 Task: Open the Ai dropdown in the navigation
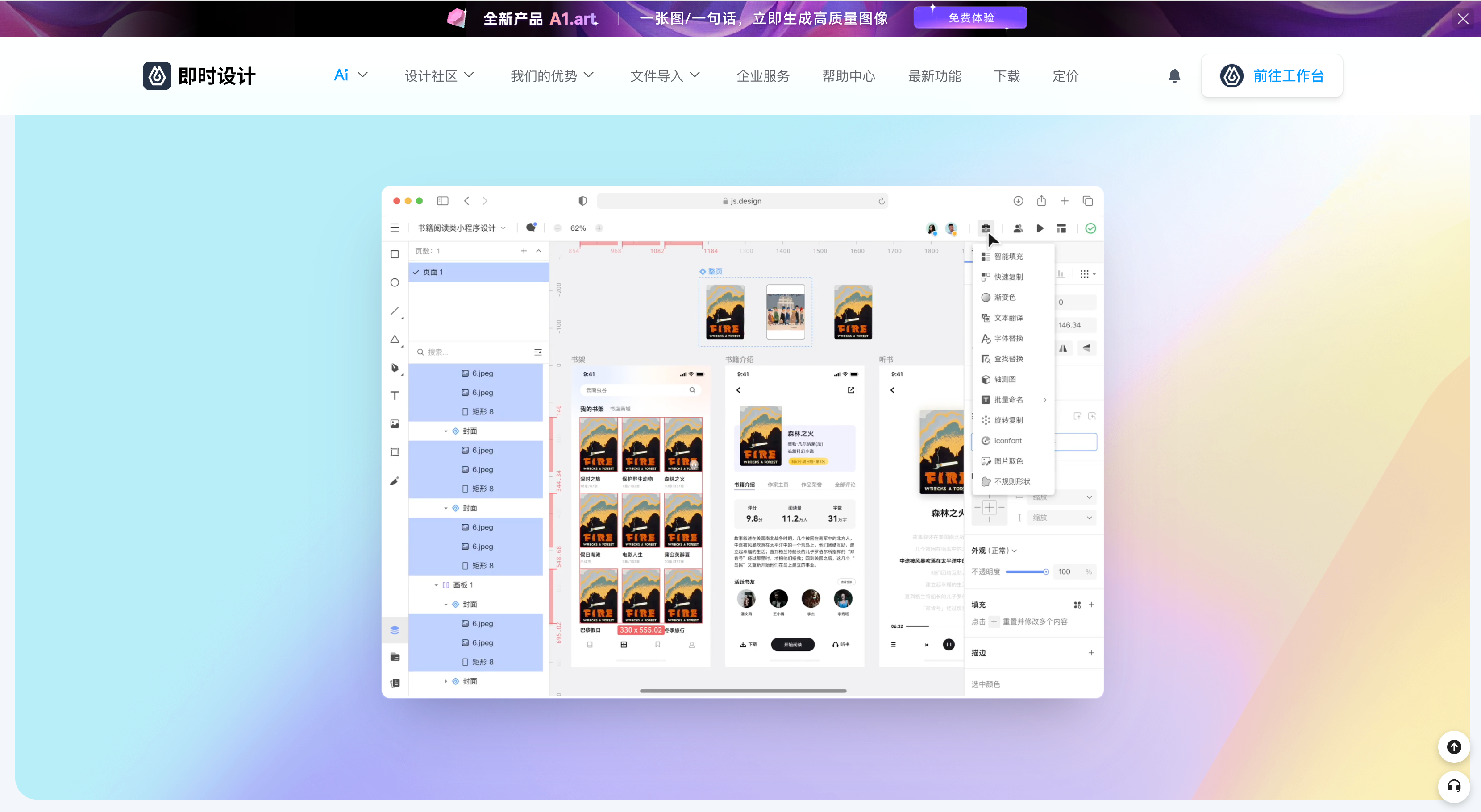coord(351,75)
